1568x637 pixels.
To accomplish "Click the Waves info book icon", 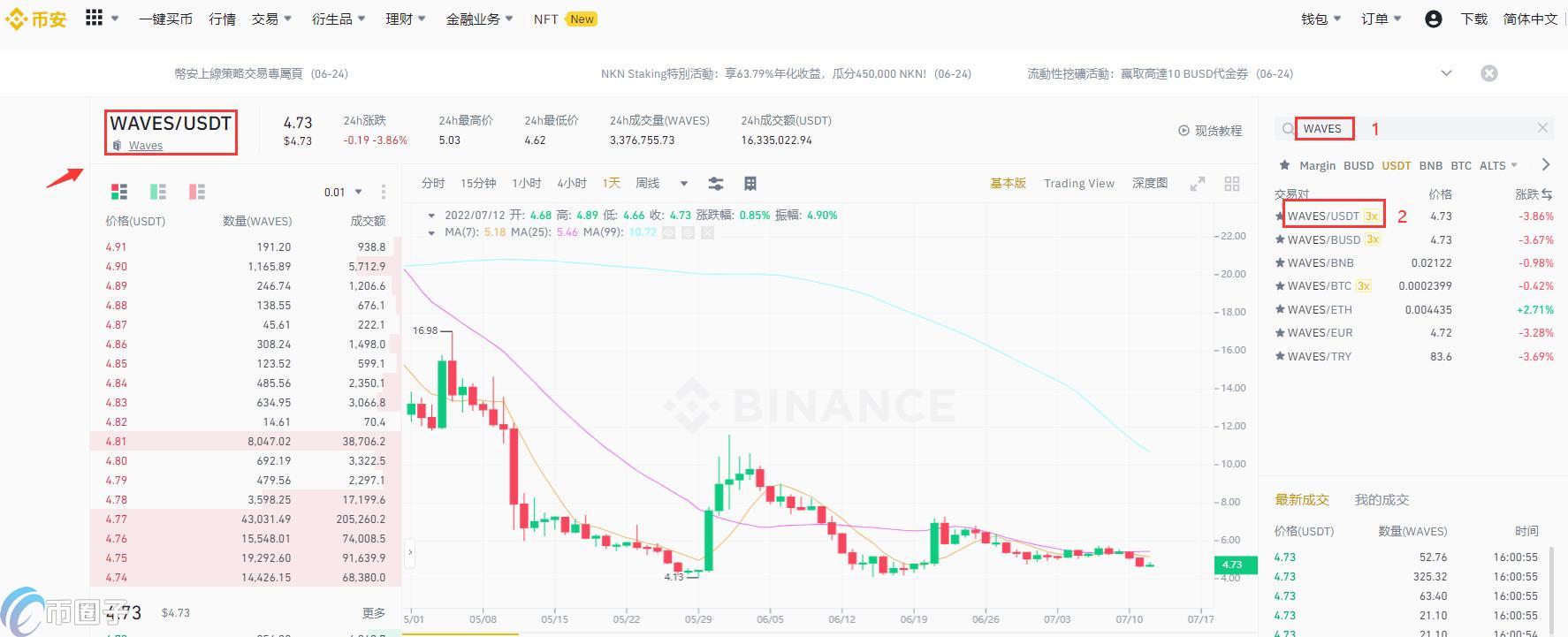I will tap(117, 146).
